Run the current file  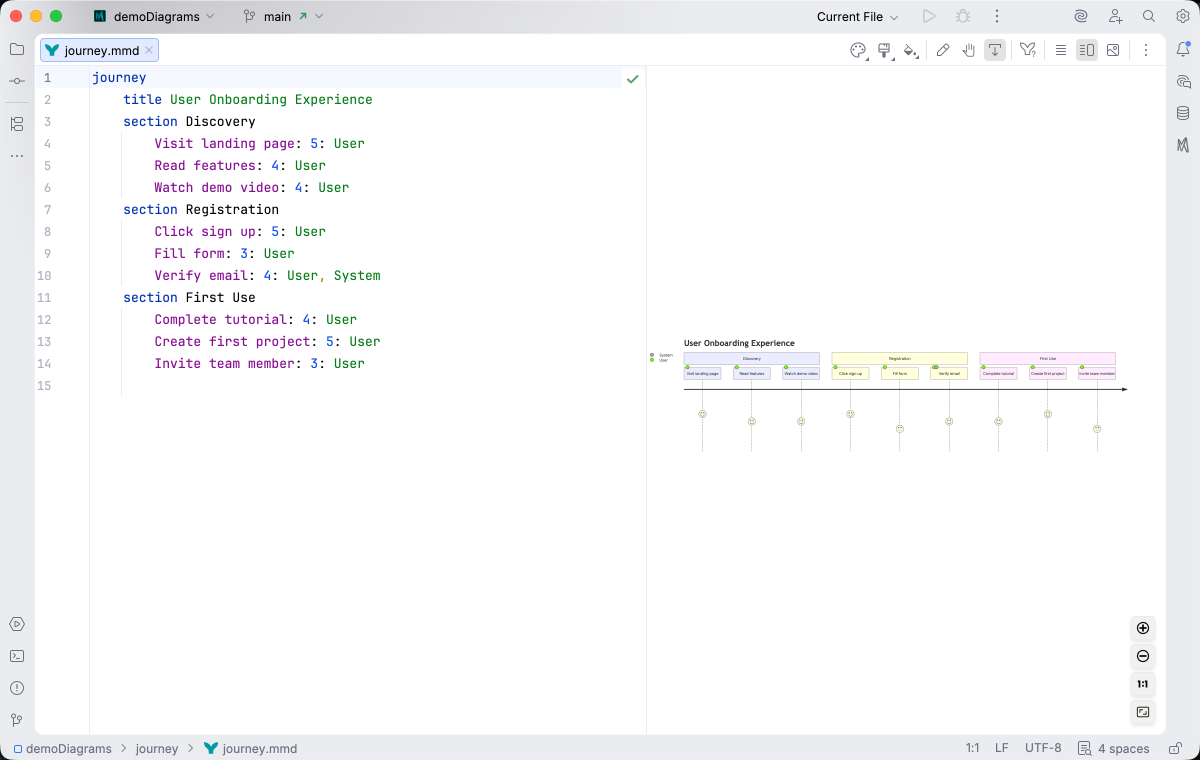click(x=929, y=16)
